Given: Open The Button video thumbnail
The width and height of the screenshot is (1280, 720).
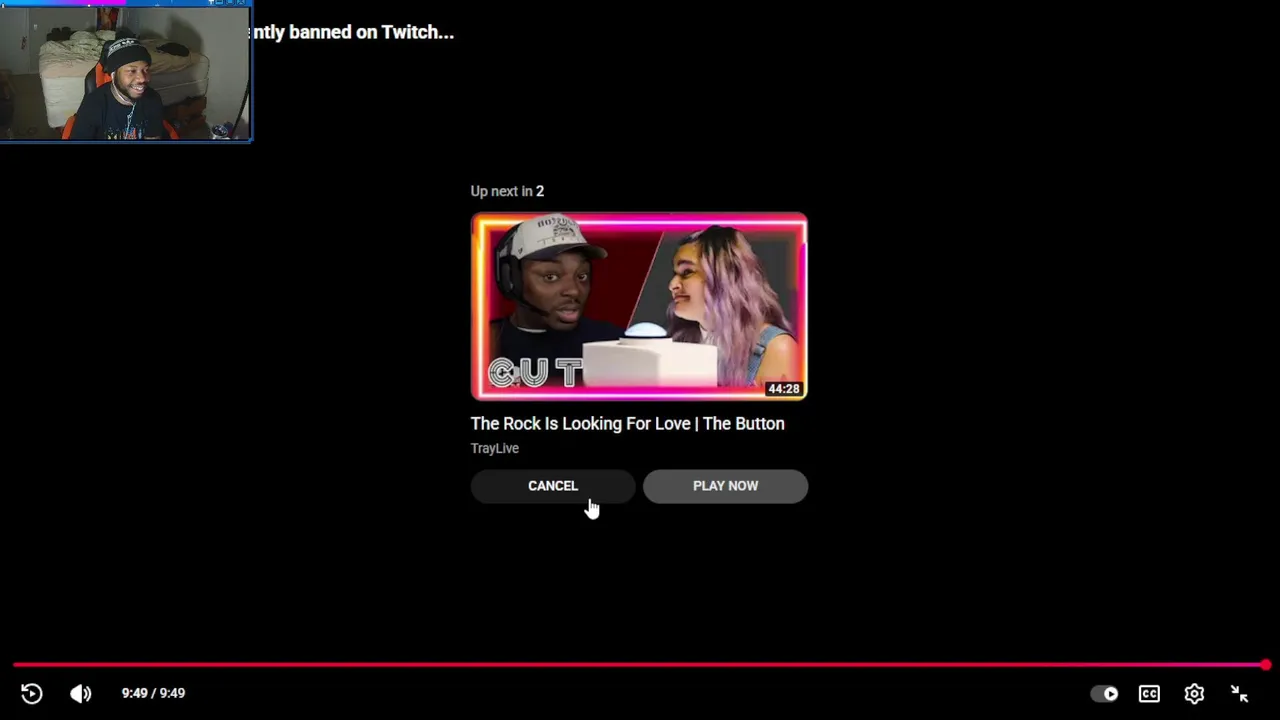Looking at the screenshot, I should (639, 306).
